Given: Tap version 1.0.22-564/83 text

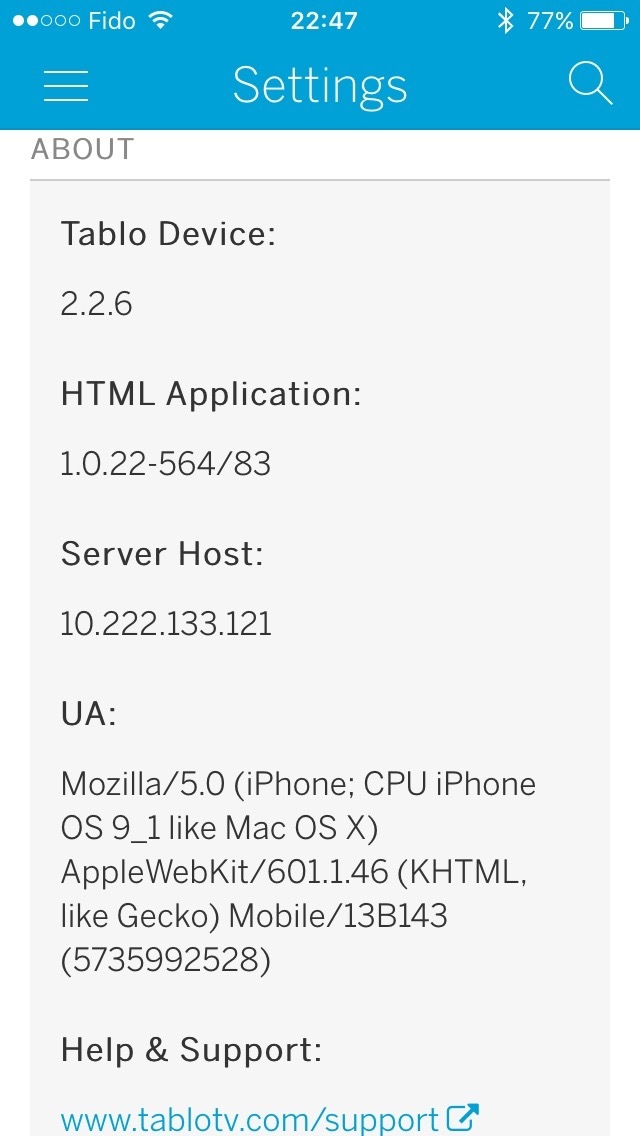Looking at the screenshot, I should click(x=166, y=464).
